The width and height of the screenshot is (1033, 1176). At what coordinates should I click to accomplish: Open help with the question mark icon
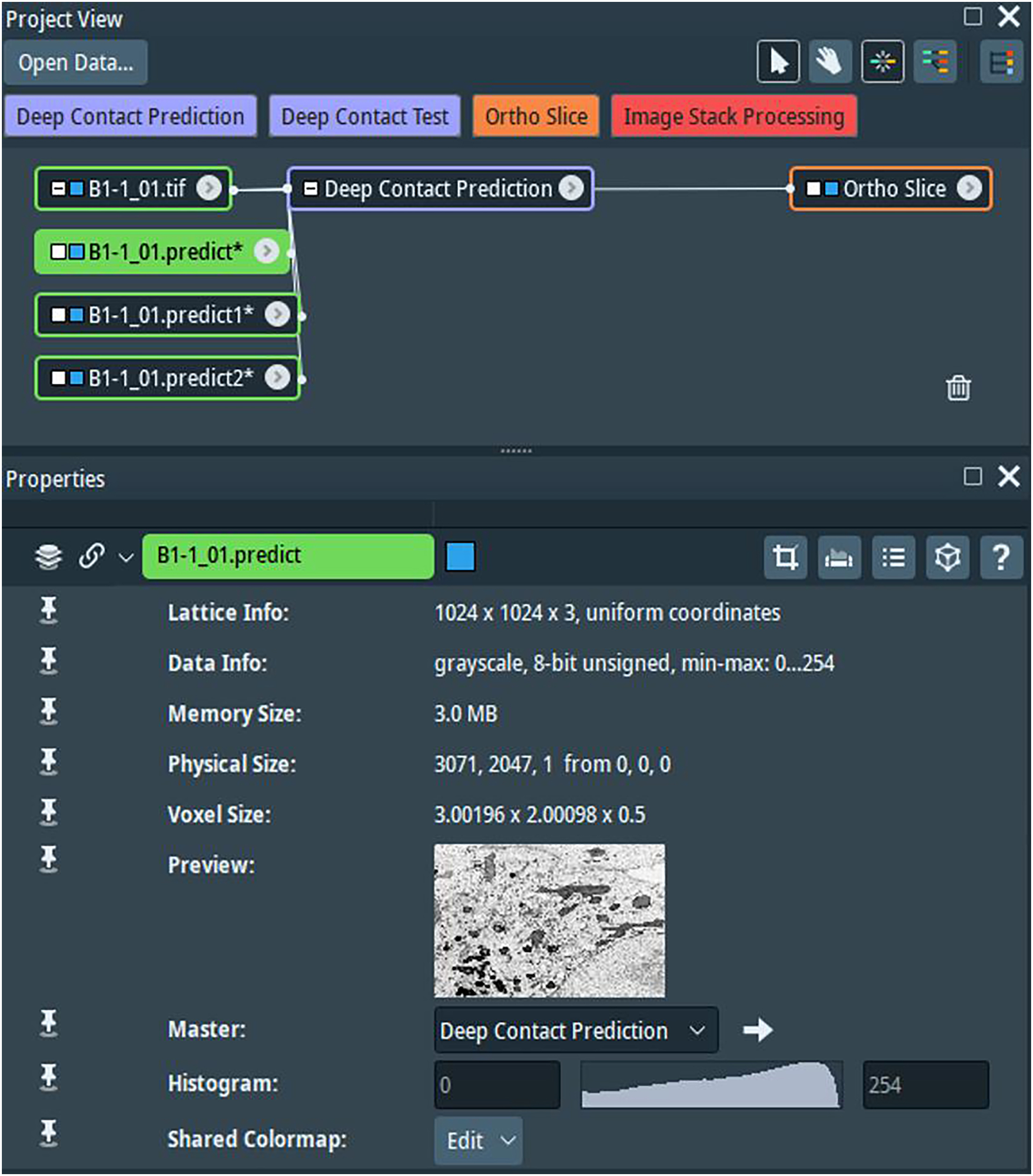(1001, 557)
